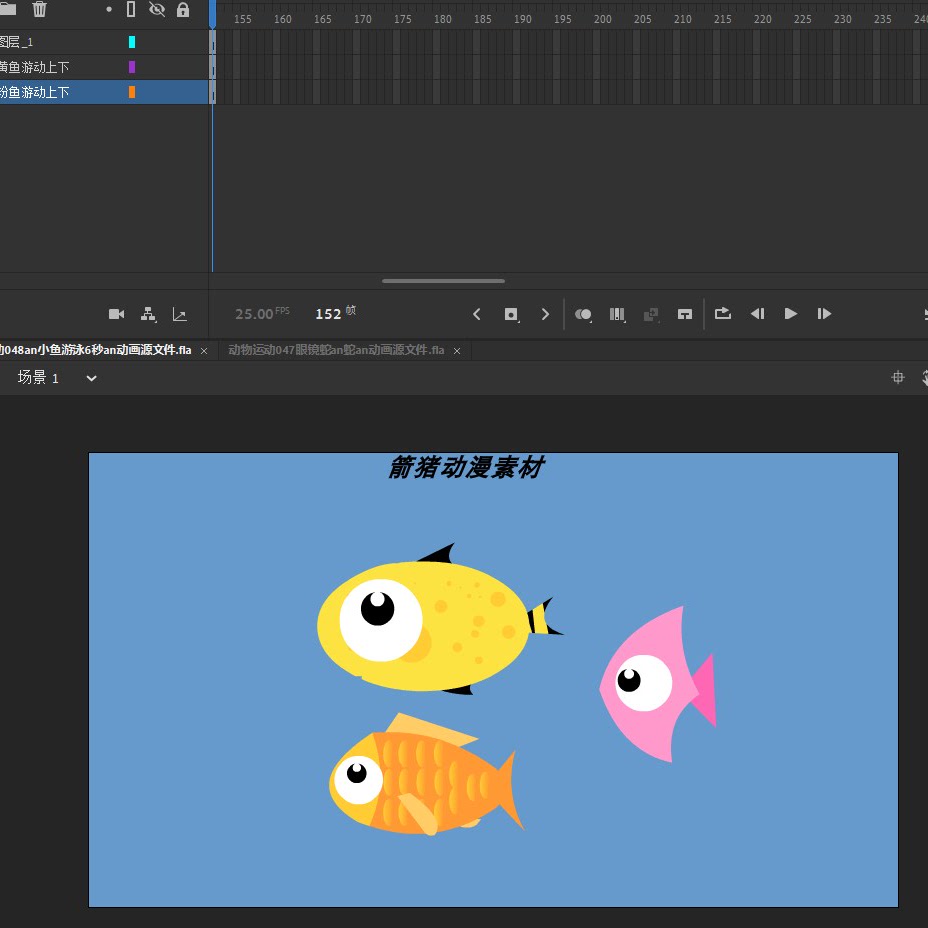Go to previous keyframe arrow
928x928 pixels.
coord(476,314)
